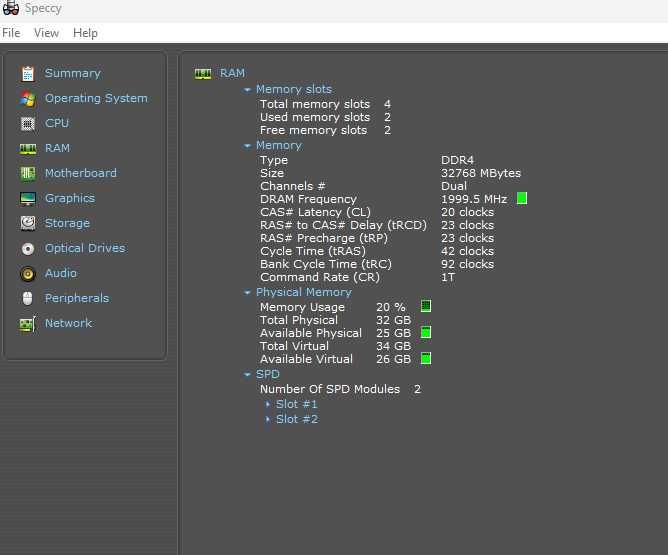The width and height of the screenshot is (668, 555).
Task: Click the 'CAS# Latency (CL)' label
Action: click(x=315, y=212)
